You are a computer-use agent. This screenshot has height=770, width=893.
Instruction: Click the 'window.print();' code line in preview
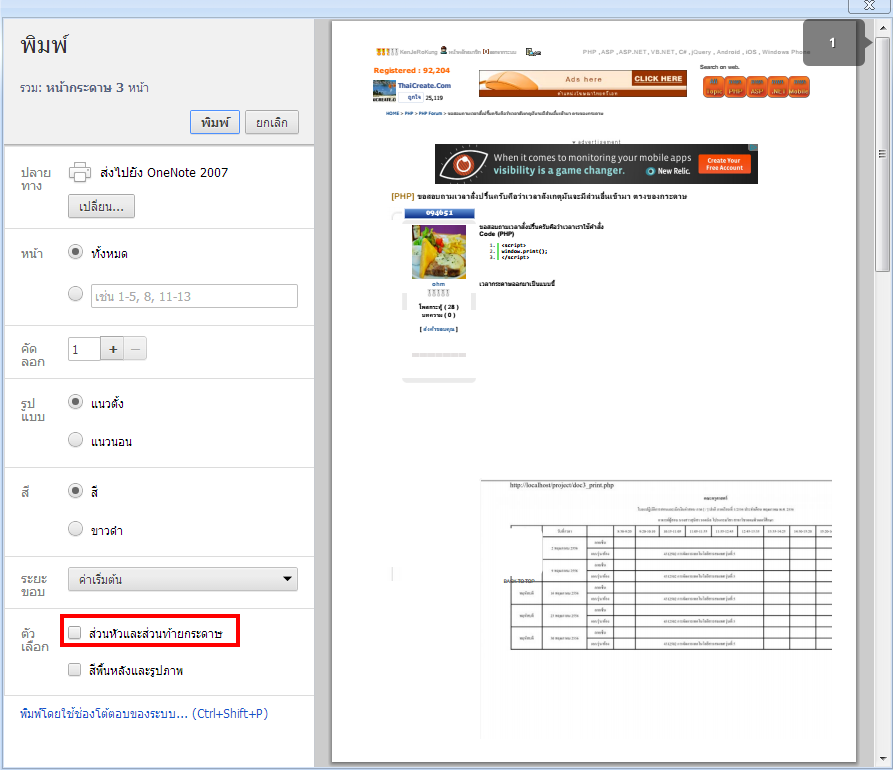(525, 251)
